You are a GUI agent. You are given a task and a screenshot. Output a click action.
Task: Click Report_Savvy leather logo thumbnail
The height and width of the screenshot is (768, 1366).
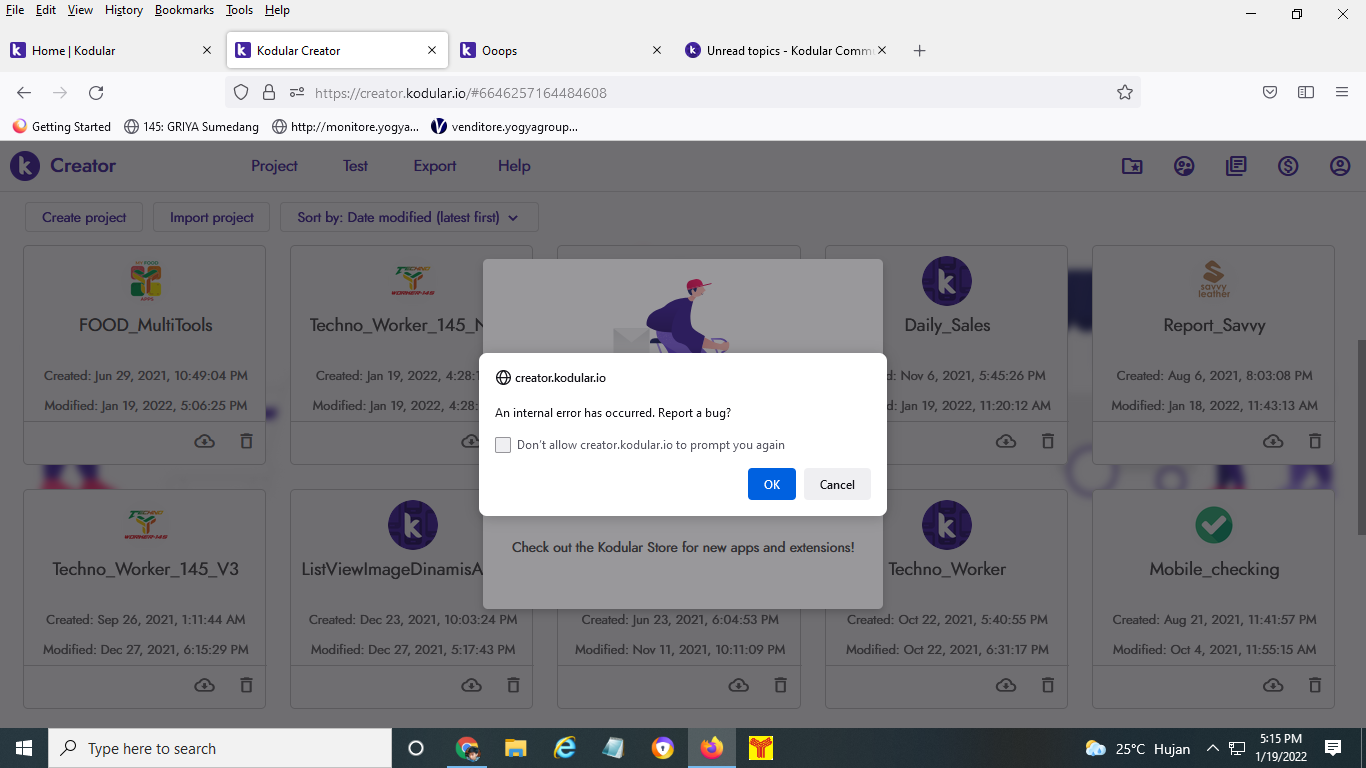coord(1214,280)
